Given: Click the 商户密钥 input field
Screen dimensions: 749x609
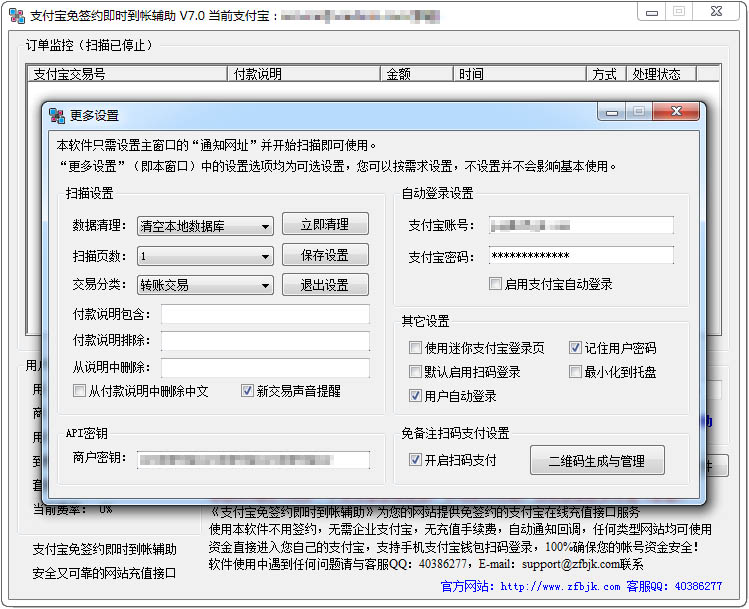Looking at the screenshot, I should [x=253, y=460].
